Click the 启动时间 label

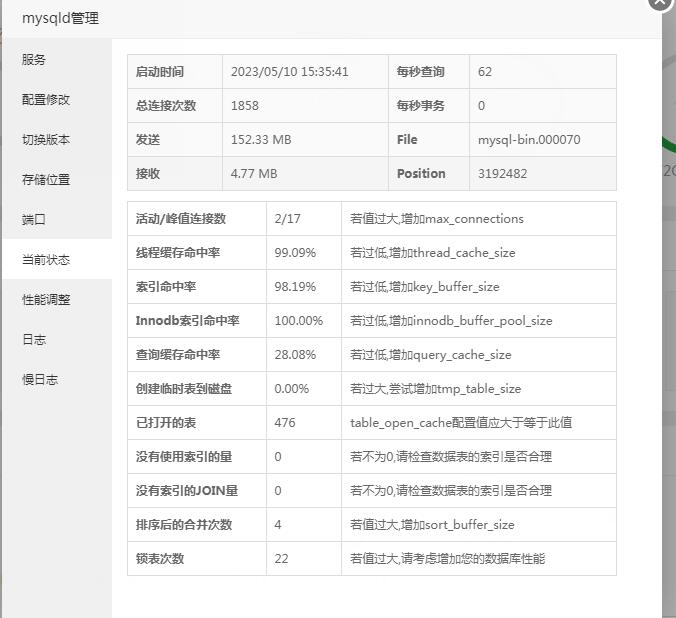pyautogui.click(x=160, y=72)
